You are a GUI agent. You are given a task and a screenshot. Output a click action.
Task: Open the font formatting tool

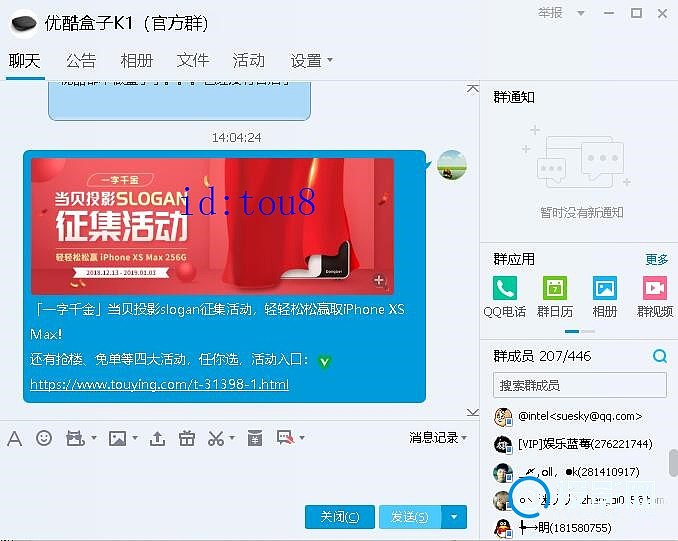tap(14, 439)
